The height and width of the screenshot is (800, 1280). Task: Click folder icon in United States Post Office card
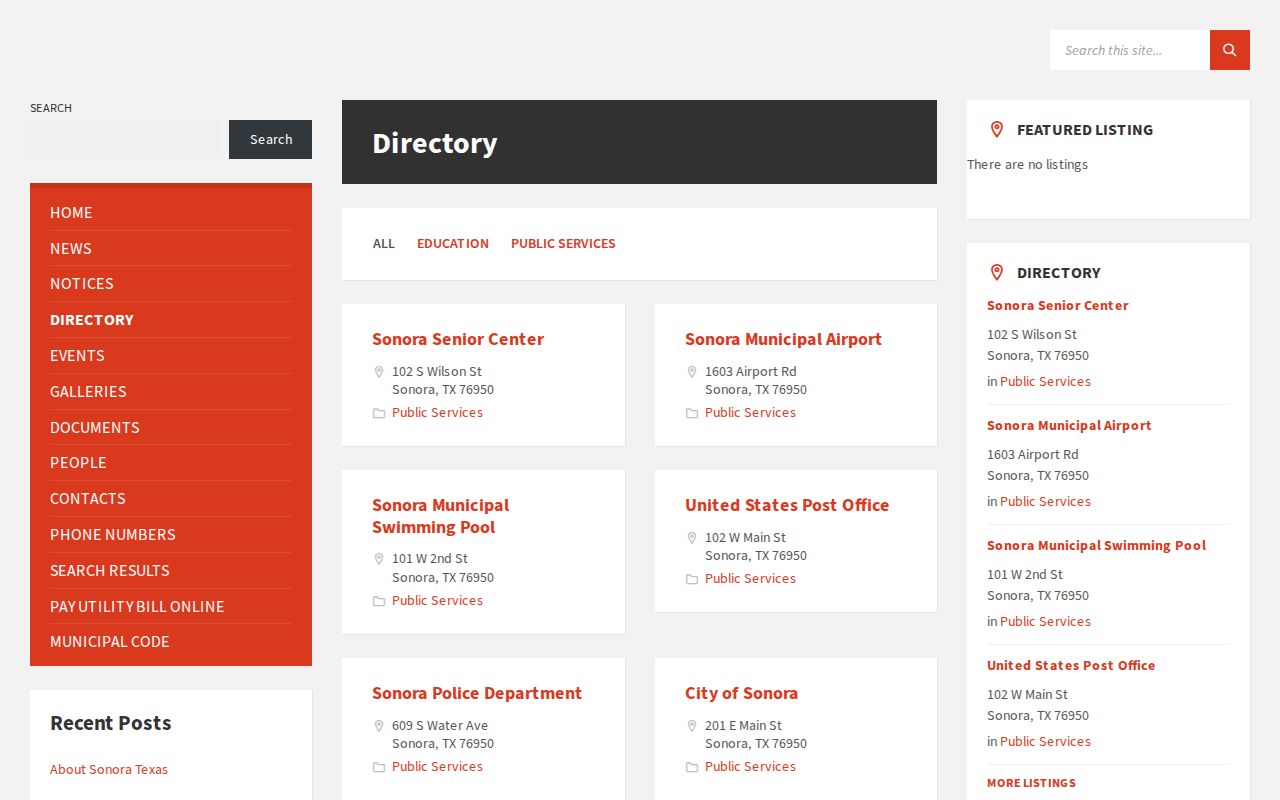[692, 579]
